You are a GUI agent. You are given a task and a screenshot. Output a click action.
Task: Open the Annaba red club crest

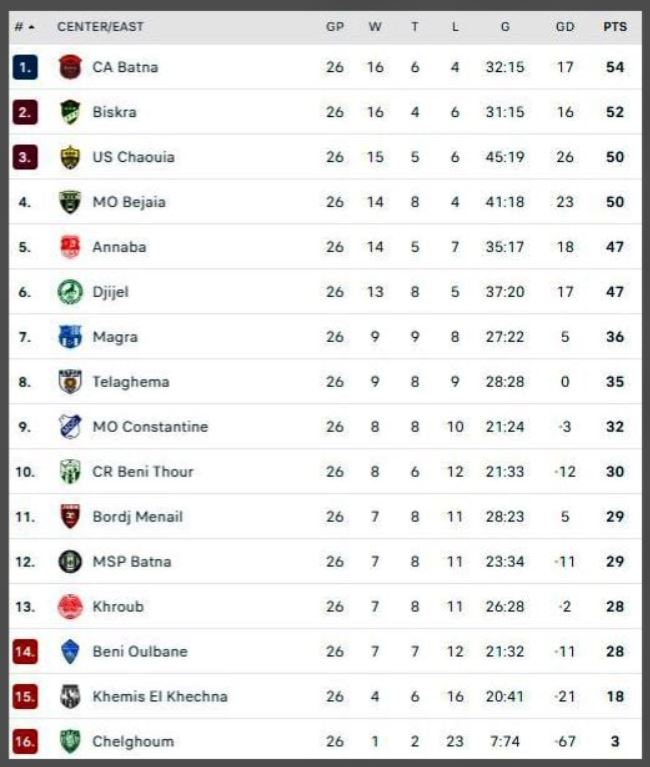70,247
